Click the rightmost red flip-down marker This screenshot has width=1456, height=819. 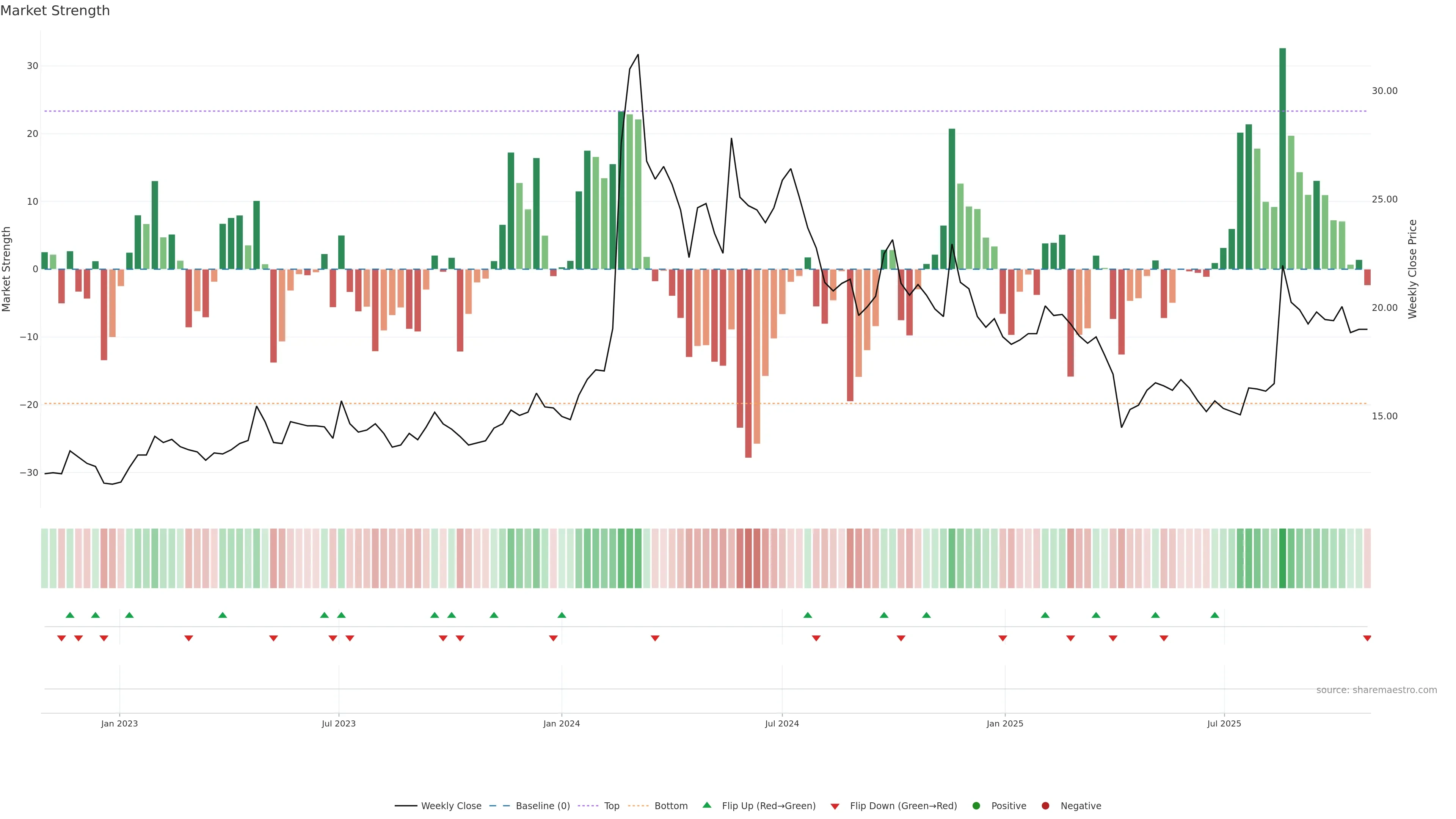[x=1367, y=638]
